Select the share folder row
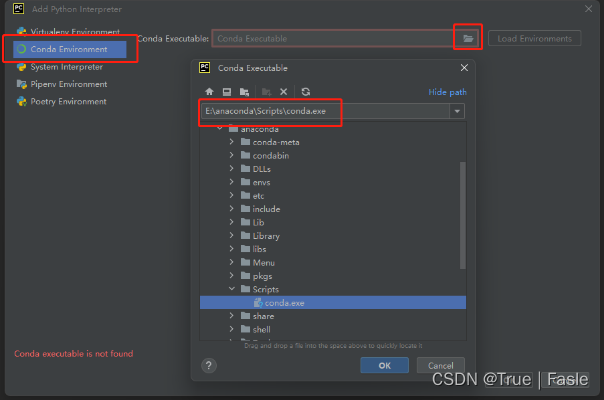604x400 pixels. pyautogui.click(x=333, y=316)
